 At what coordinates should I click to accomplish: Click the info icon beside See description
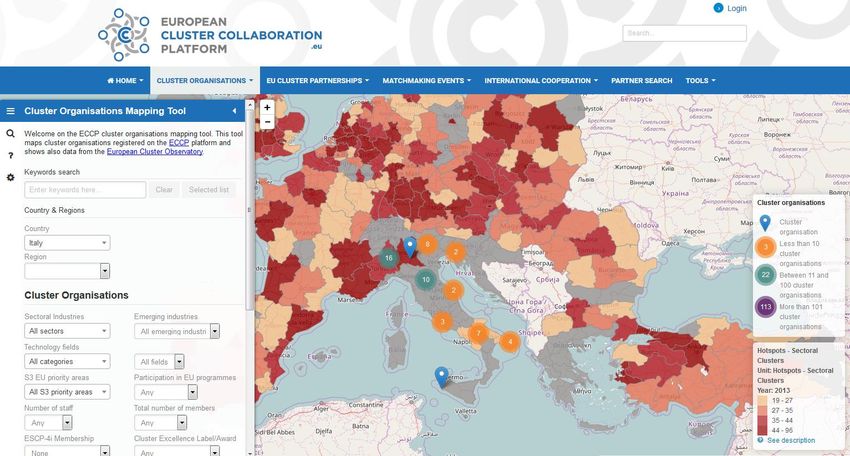point(760,440)
